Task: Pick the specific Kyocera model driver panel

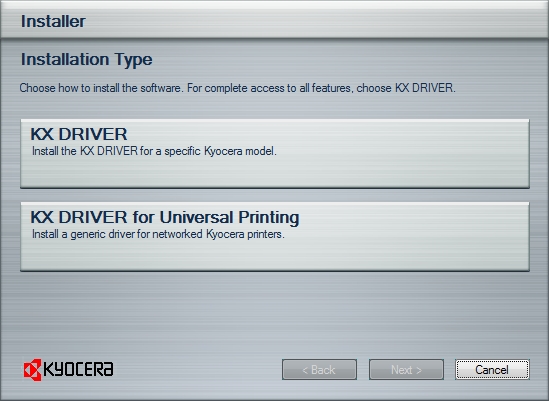Action: (275, 153)
